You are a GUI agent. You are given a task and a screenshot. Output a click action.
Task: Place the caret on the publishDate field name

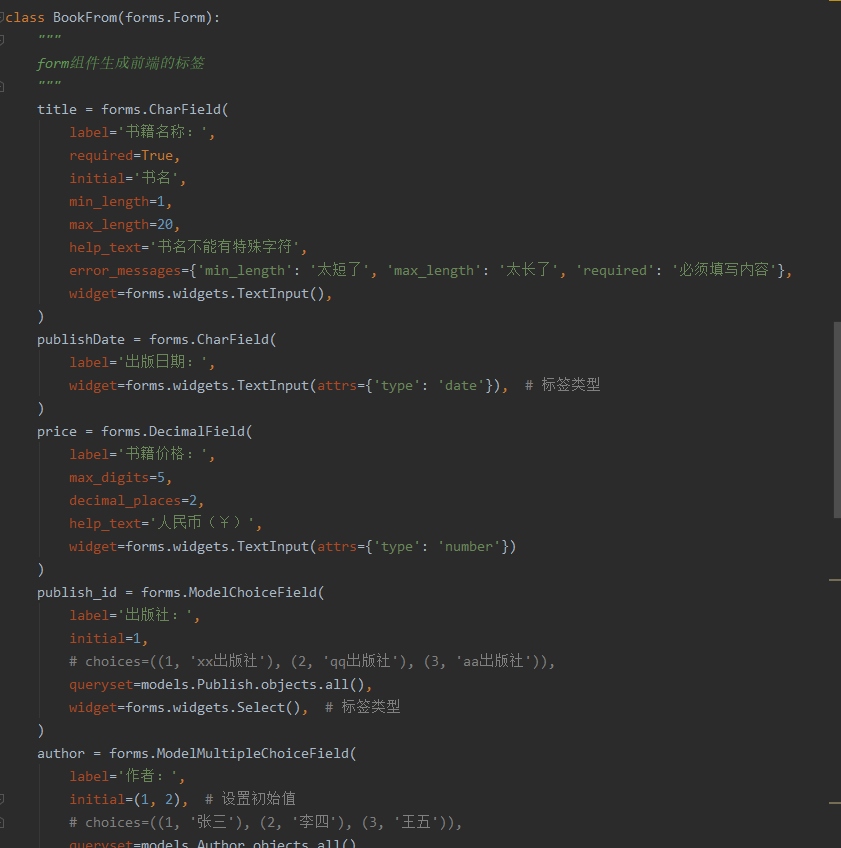click(x=80, y=339)
